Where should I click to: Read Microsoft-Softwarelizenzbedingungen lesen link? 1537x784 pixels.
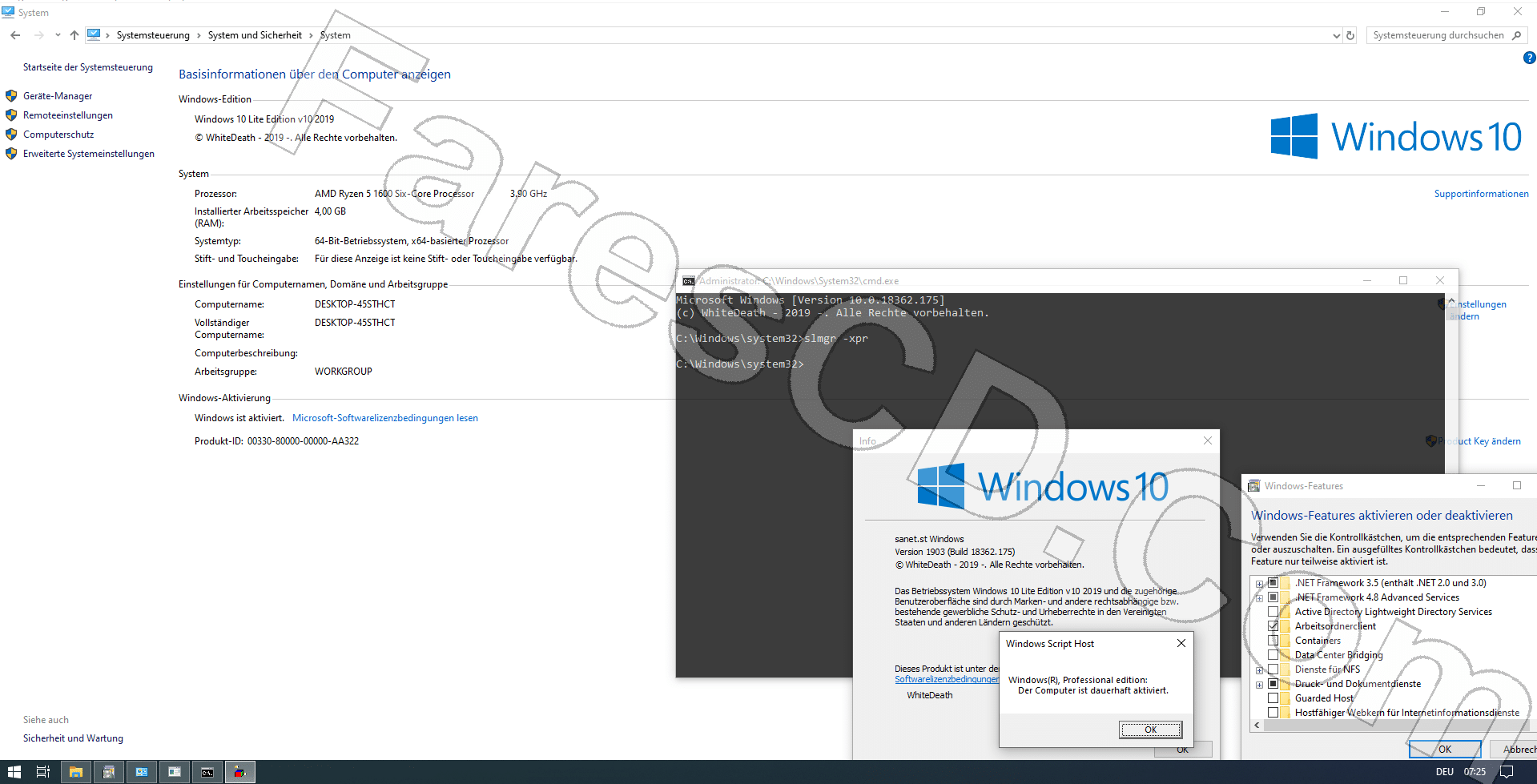click(385, 418)
